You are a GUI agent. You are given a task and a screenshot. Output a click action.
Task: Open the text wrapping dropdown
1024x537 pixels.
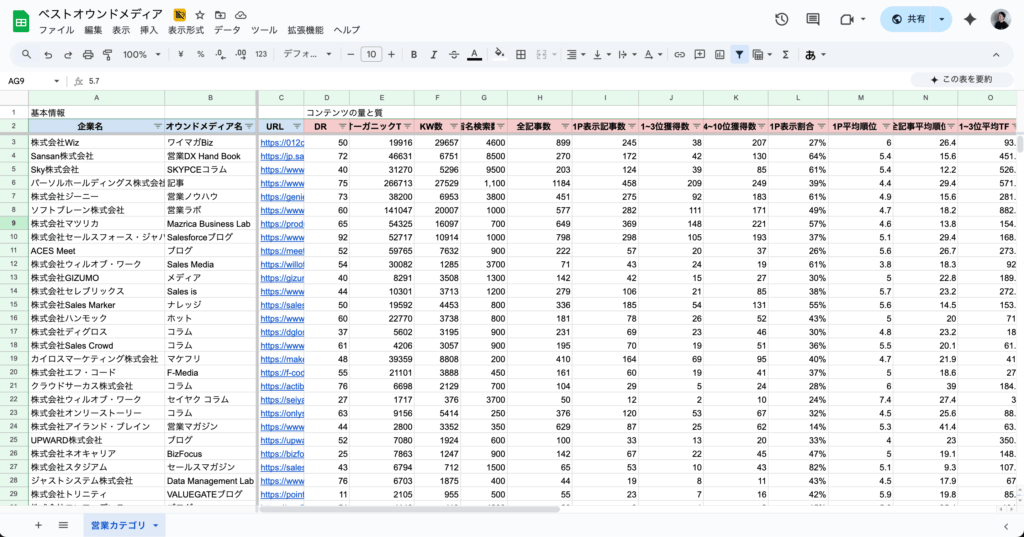tap(626, 55)
